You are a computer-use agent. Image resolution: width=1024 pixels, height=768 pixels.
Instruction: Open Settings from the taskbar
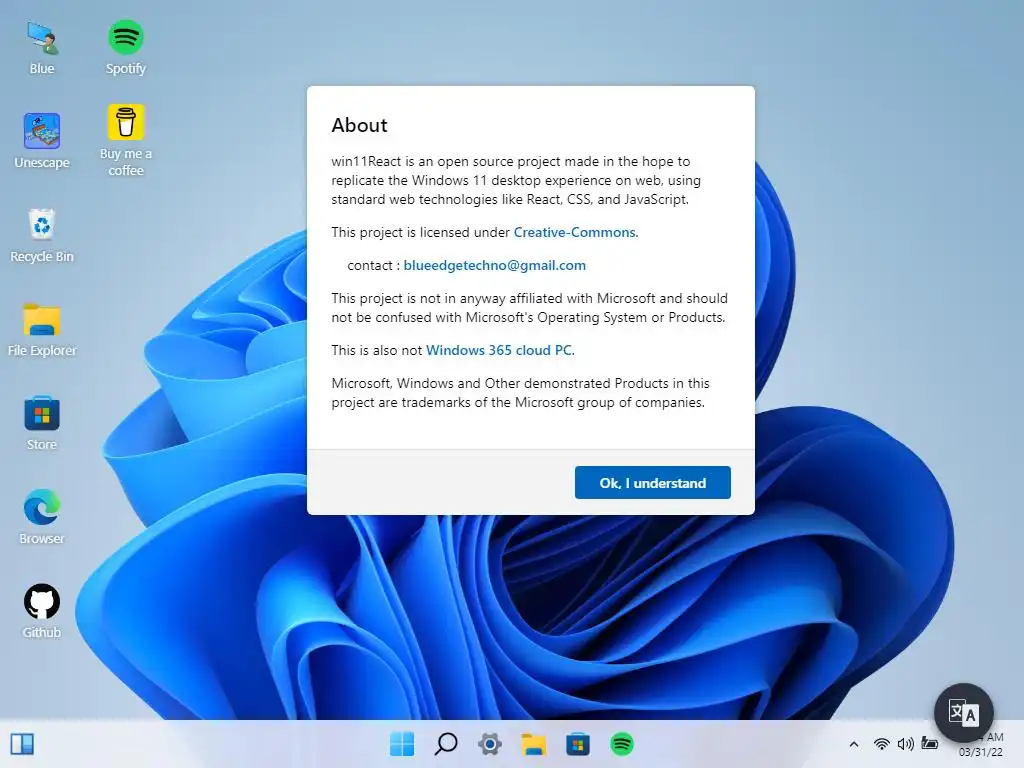click(490, 744)
